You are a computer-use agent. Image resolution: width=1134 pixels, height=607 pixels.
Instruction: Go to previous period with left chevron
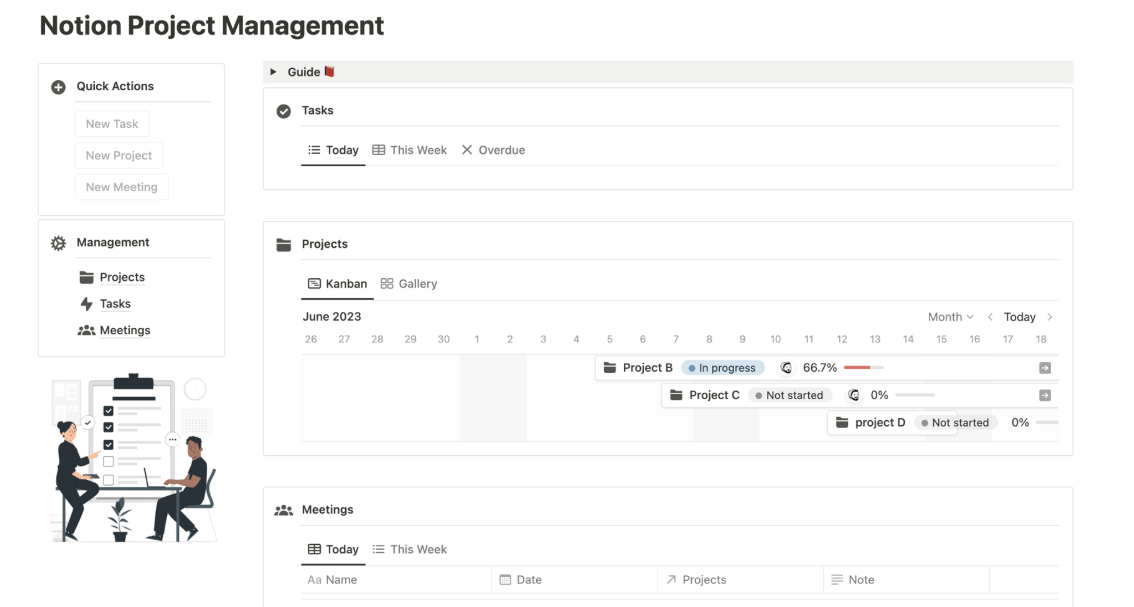click(990, 317)
